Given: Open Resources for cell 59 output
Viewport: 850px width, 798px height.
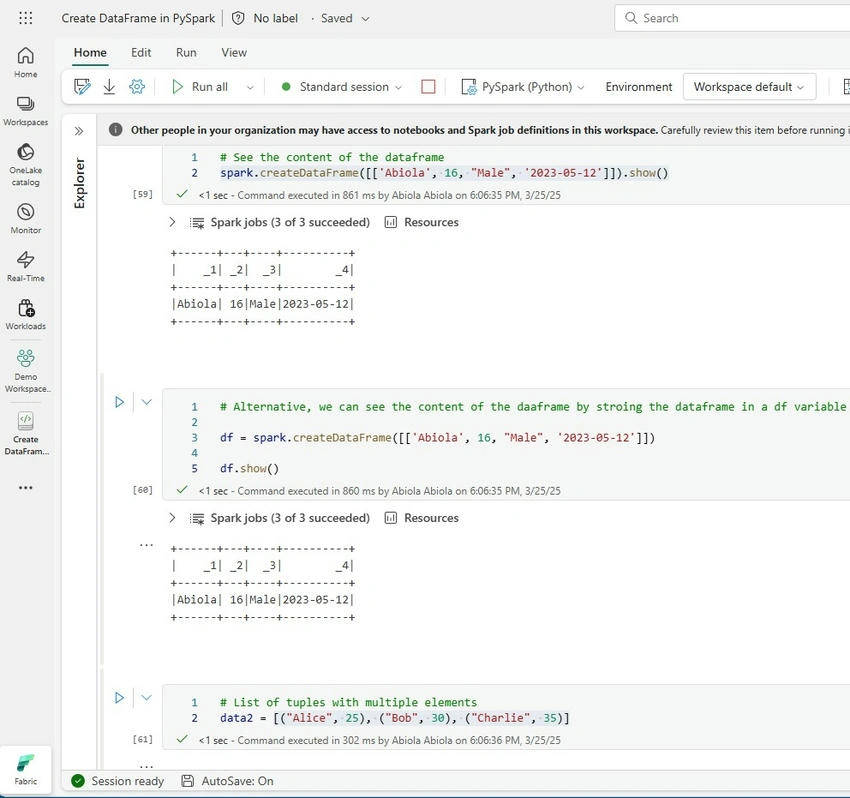Looking at the screenshot, I should [x=421, y=222].
